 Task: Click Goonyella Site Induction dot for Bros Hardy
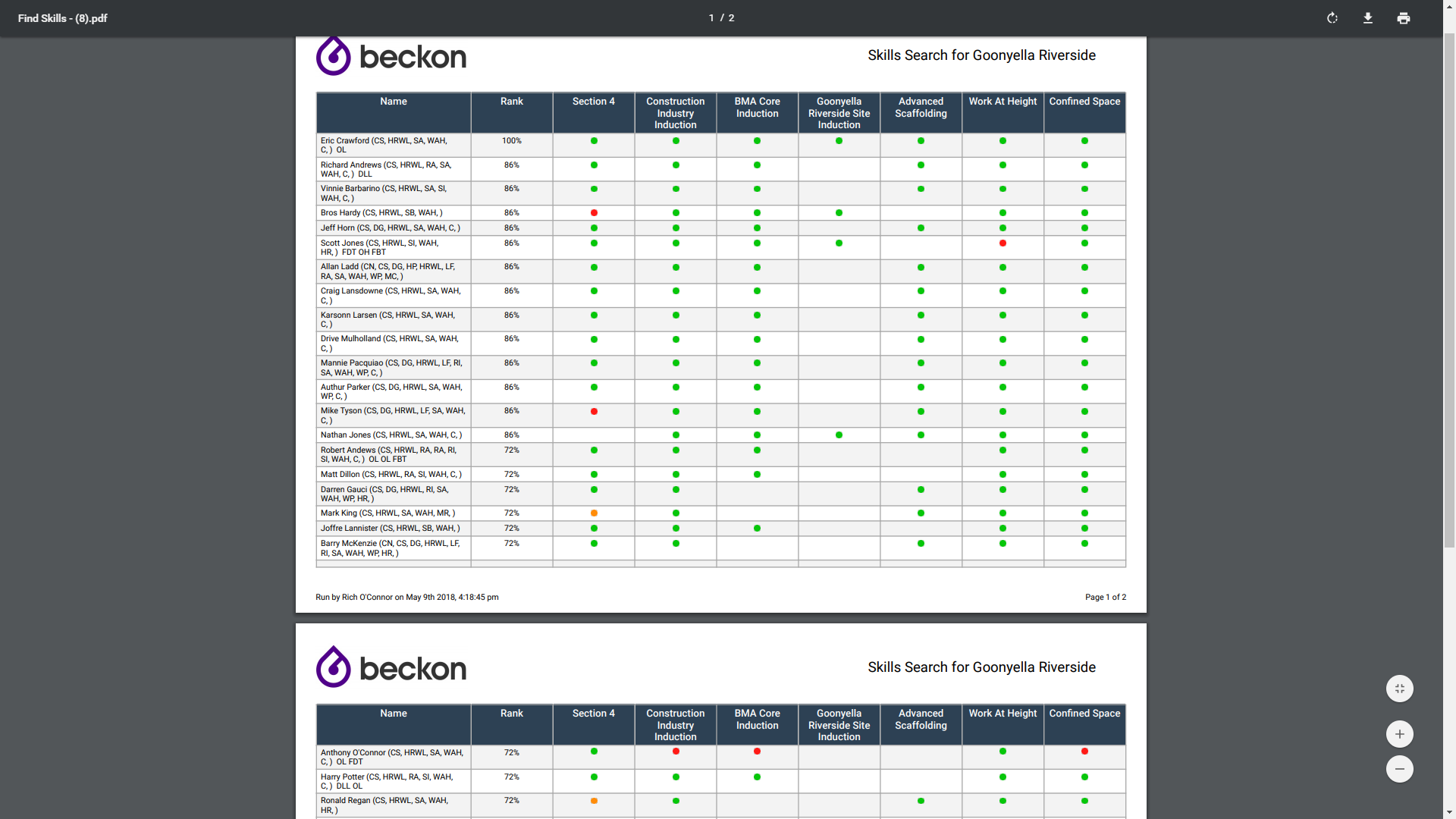coord(839,213)
